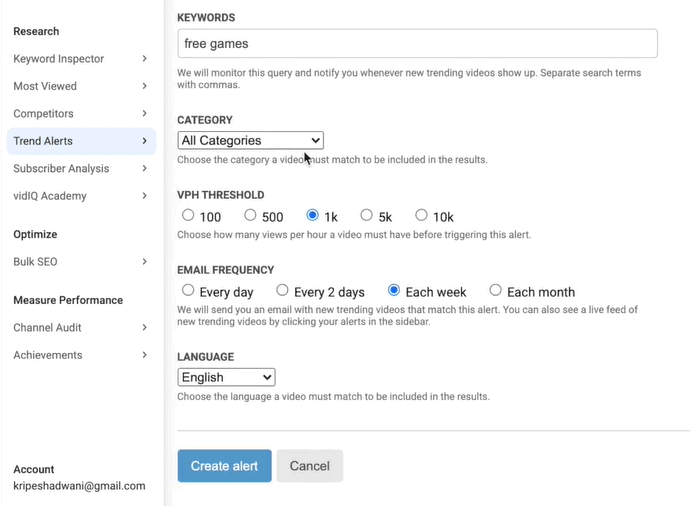This screenshot has height=506, width=690.
Task: Click the 'EMAIL FREQUENCY' label
Action: coord(226,270)
